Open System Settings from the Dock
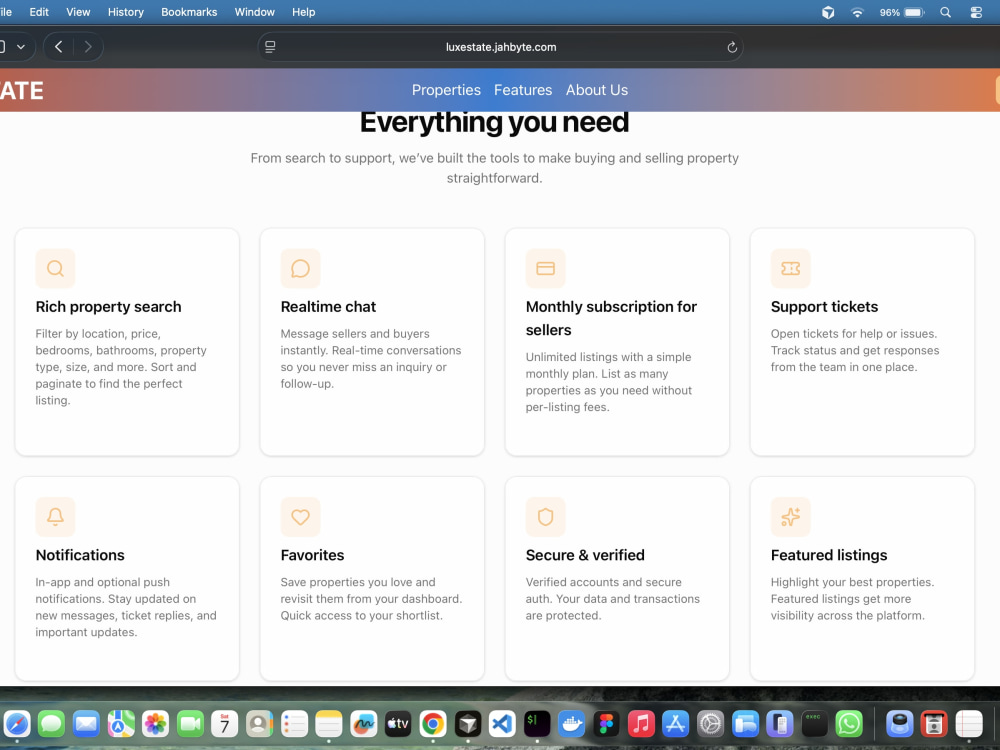The width and height of the screenshot is (1000, 750). coord(710,724)
